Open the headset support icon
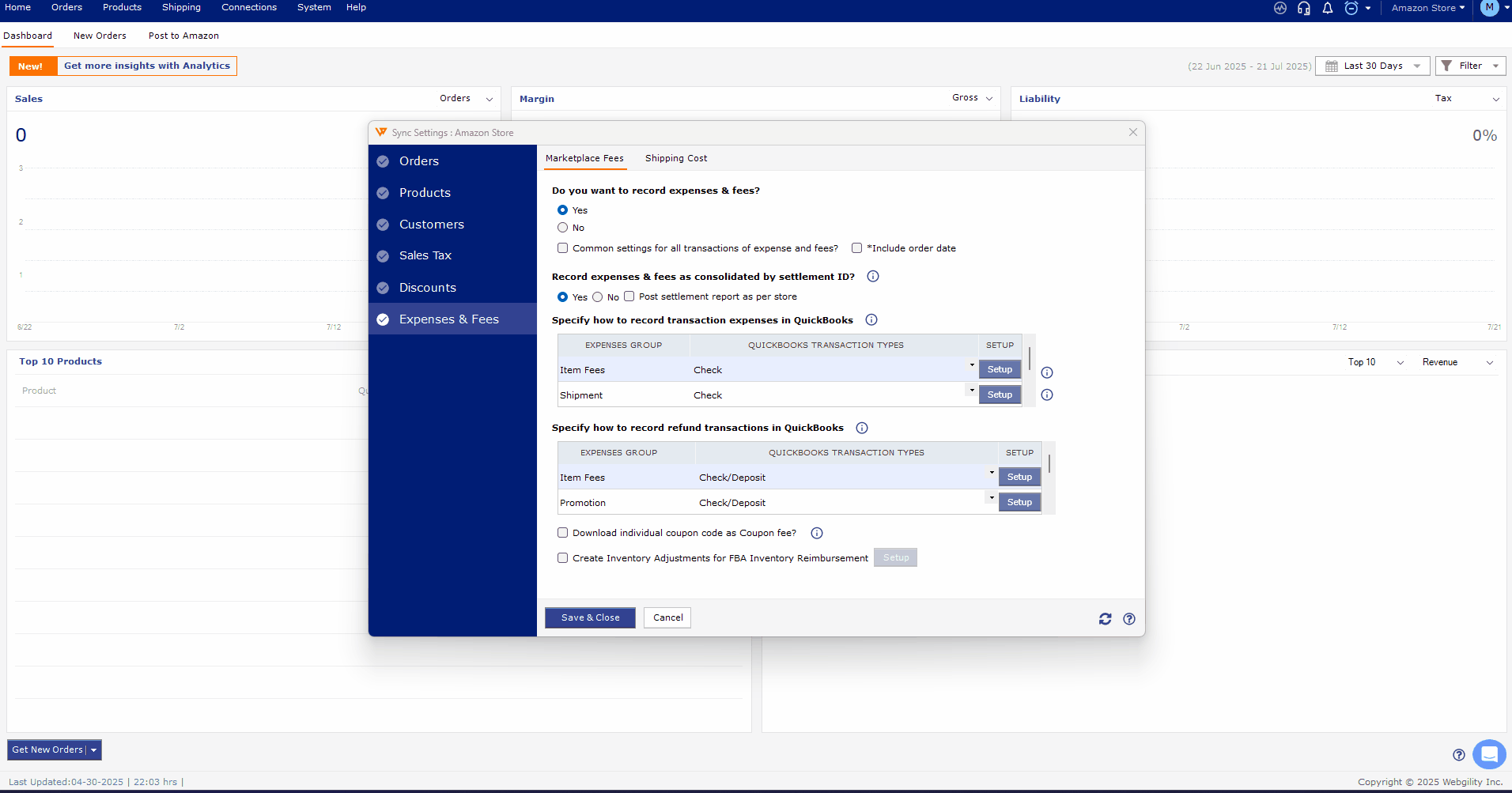 coord(1304,8)
